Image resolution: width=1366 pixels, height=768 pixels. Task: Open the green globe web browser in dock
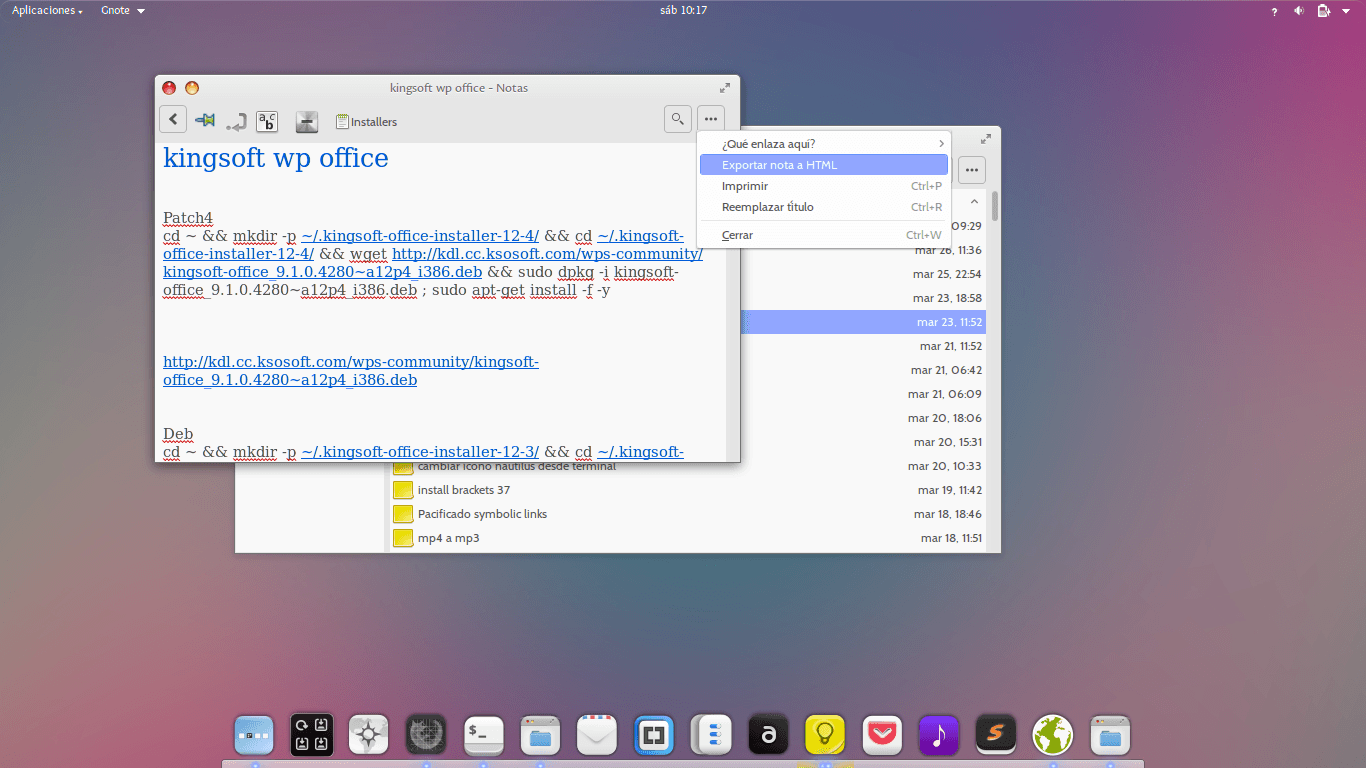click(x=1053, y=735)
